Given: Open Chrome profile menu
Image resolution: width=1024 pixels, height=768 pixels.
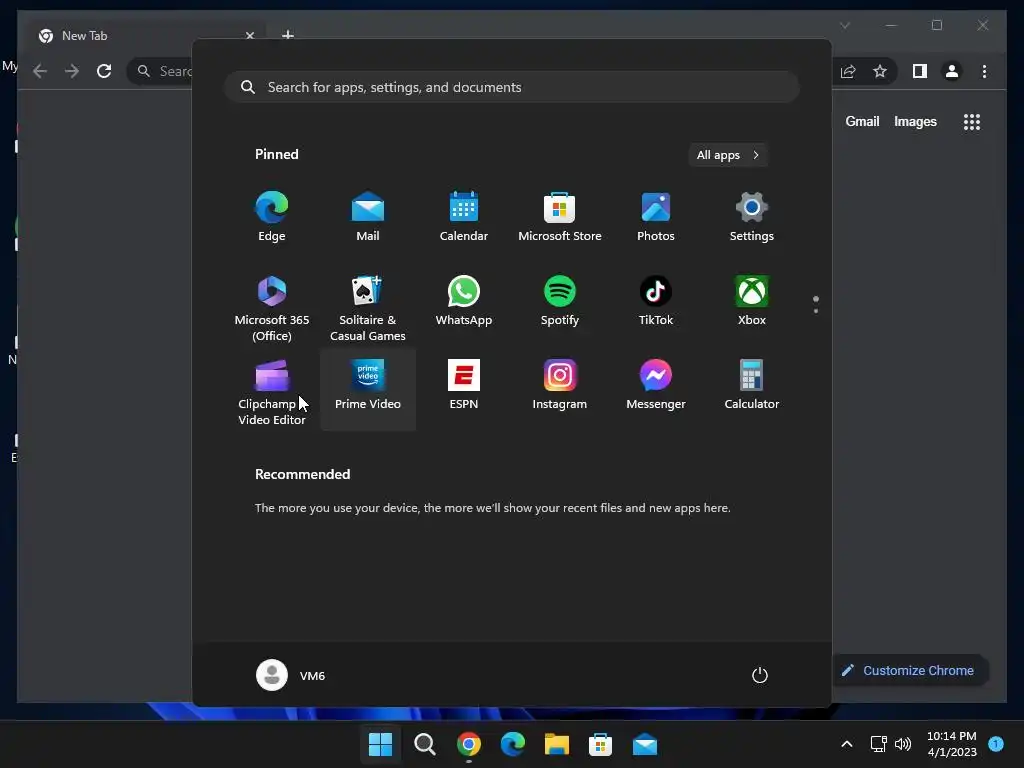Looking at the screenshot, I should (952, 71).
